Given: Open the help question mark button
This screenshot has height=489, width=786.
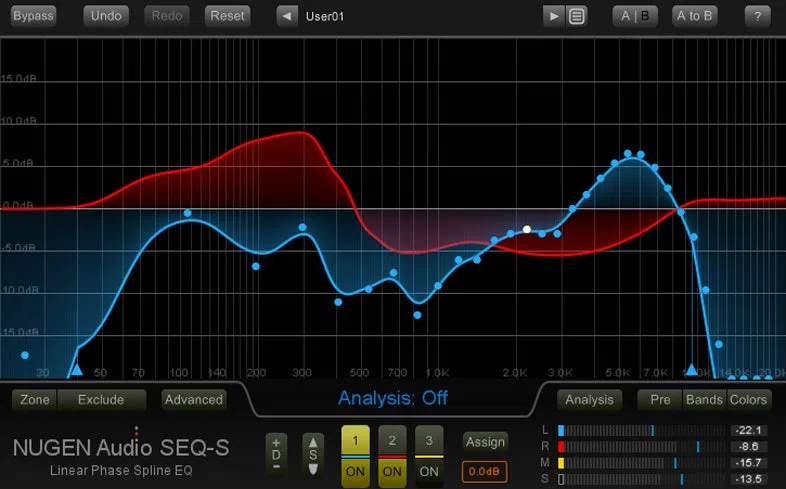Looking at the screenshot, I should [757, 16].
